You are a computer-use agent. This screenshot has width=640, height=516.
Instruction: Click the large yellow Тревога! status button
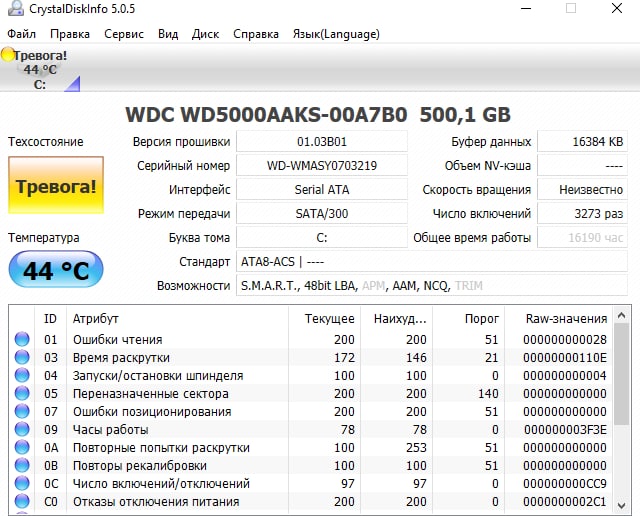(x=56, y=185)
